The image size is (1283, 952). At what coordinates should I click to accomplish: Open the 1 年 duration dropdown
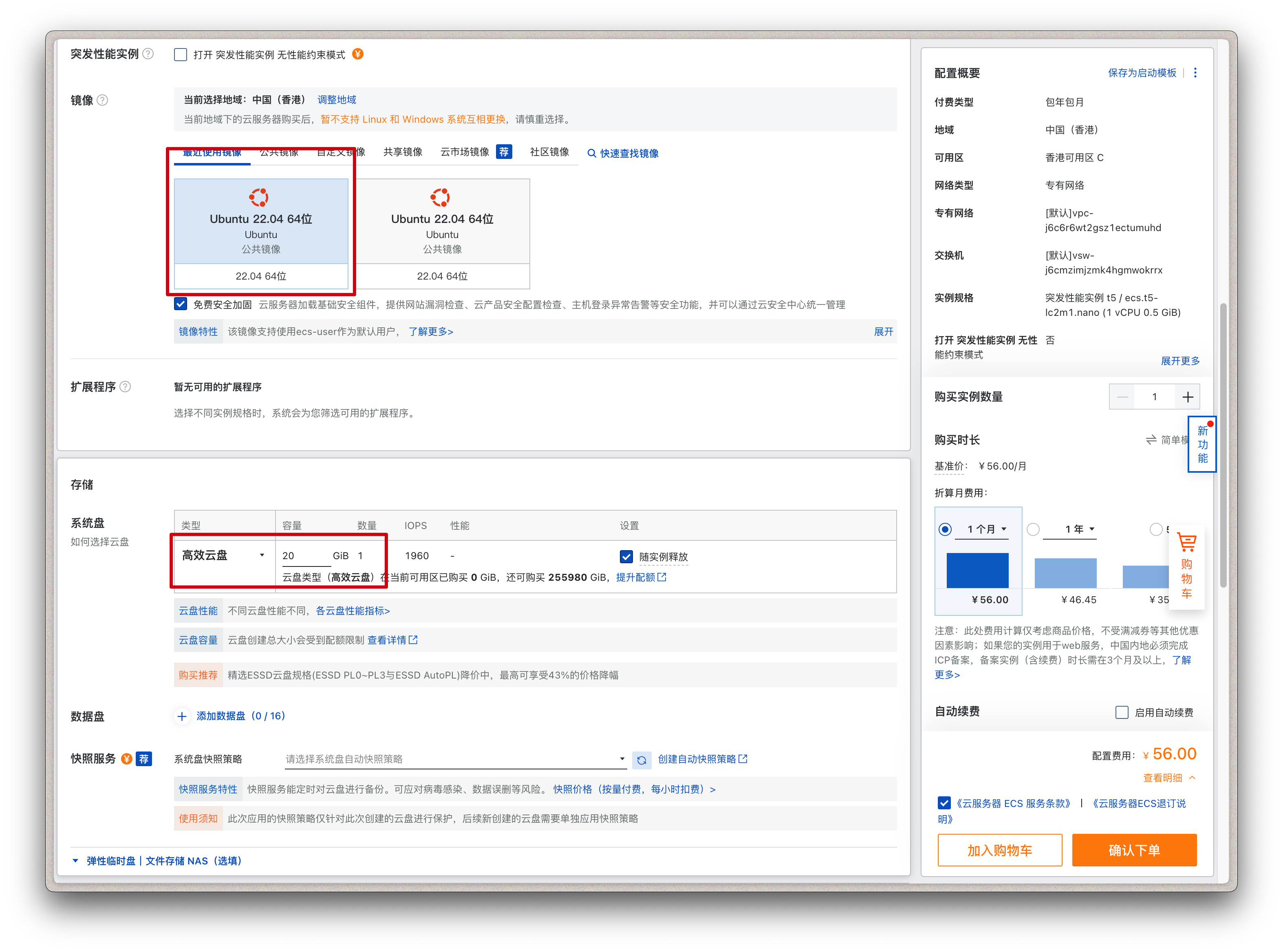coord(1070,529)
